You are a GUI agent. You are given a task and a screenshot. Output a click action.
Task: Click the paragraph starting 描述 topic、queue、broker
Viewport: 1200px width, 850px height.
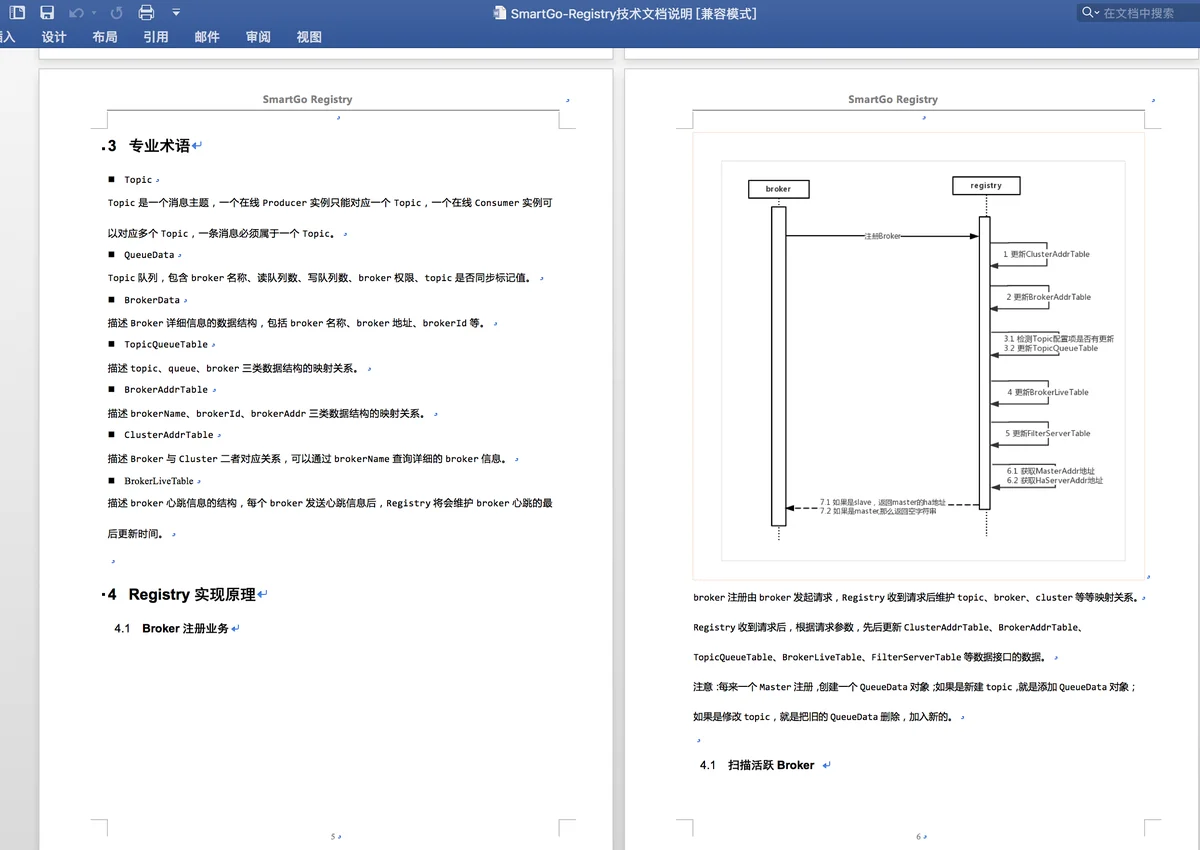(x=234, y=368)
